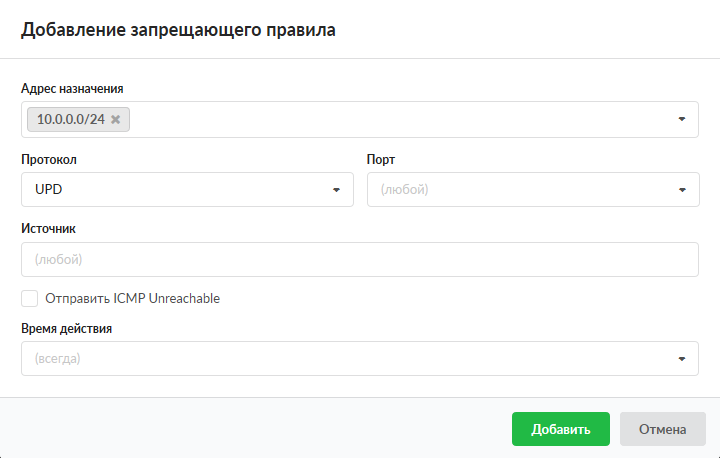Open the protocol dropdown arrow
The width and height of the screenshot is (720, 458).
point(336,189)
